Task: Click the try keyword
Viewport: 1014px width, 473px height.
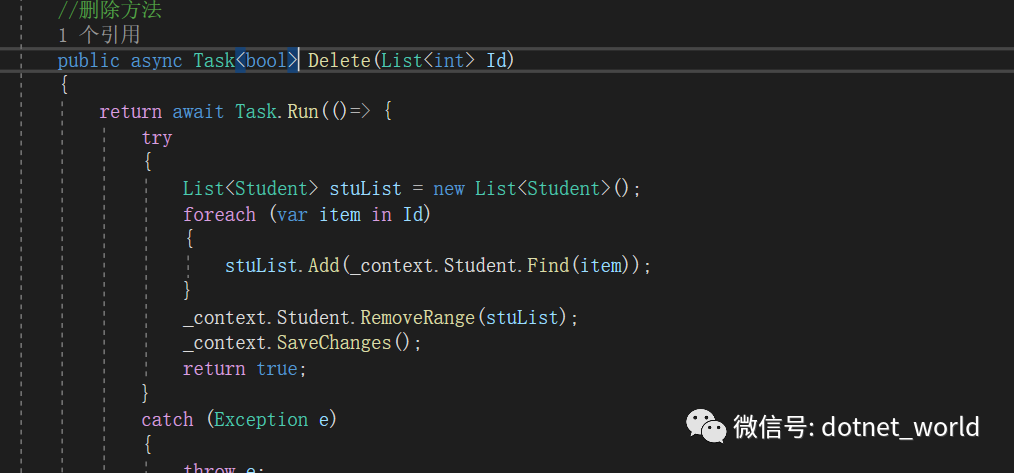Action: coord(157,137)
